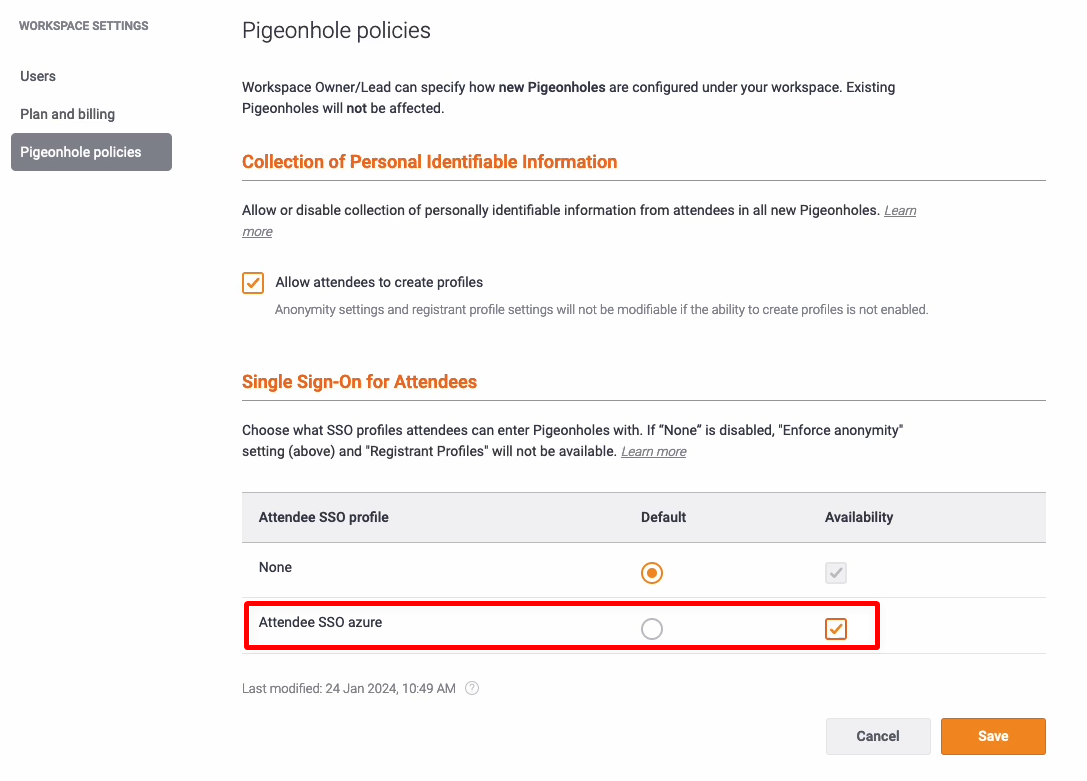Screen dimensions: 1087x781
Task: Click Allow attendees to create profiles label
Action: click(x=379, y=283)
